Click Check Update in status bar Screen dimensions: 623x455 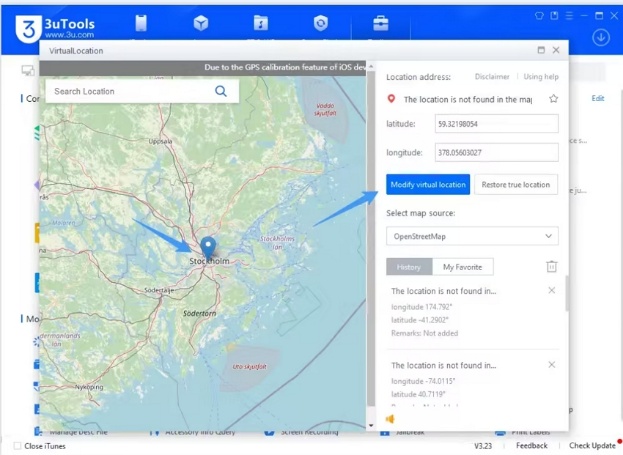tap(592, 446)
